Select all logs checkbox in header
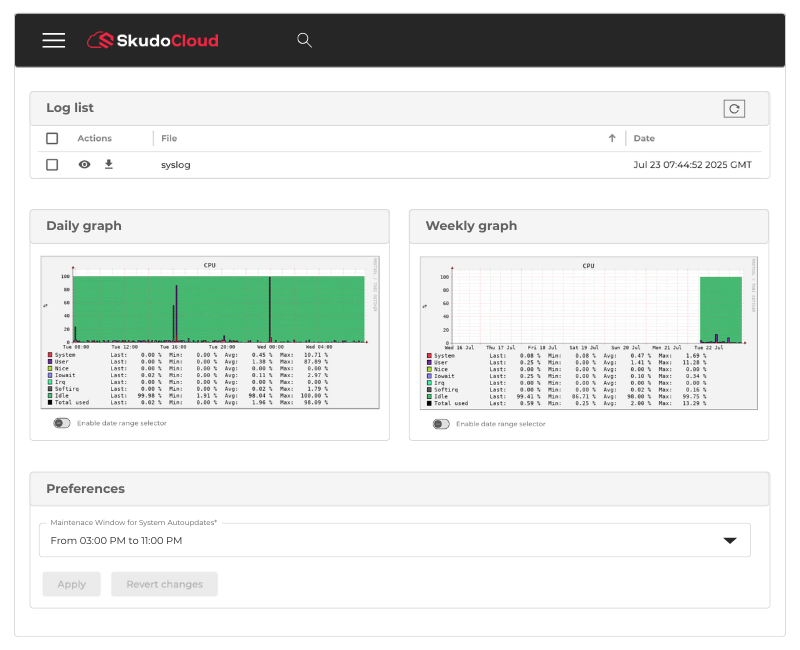This screenshot has height=650, width=800. click(52, 138)
